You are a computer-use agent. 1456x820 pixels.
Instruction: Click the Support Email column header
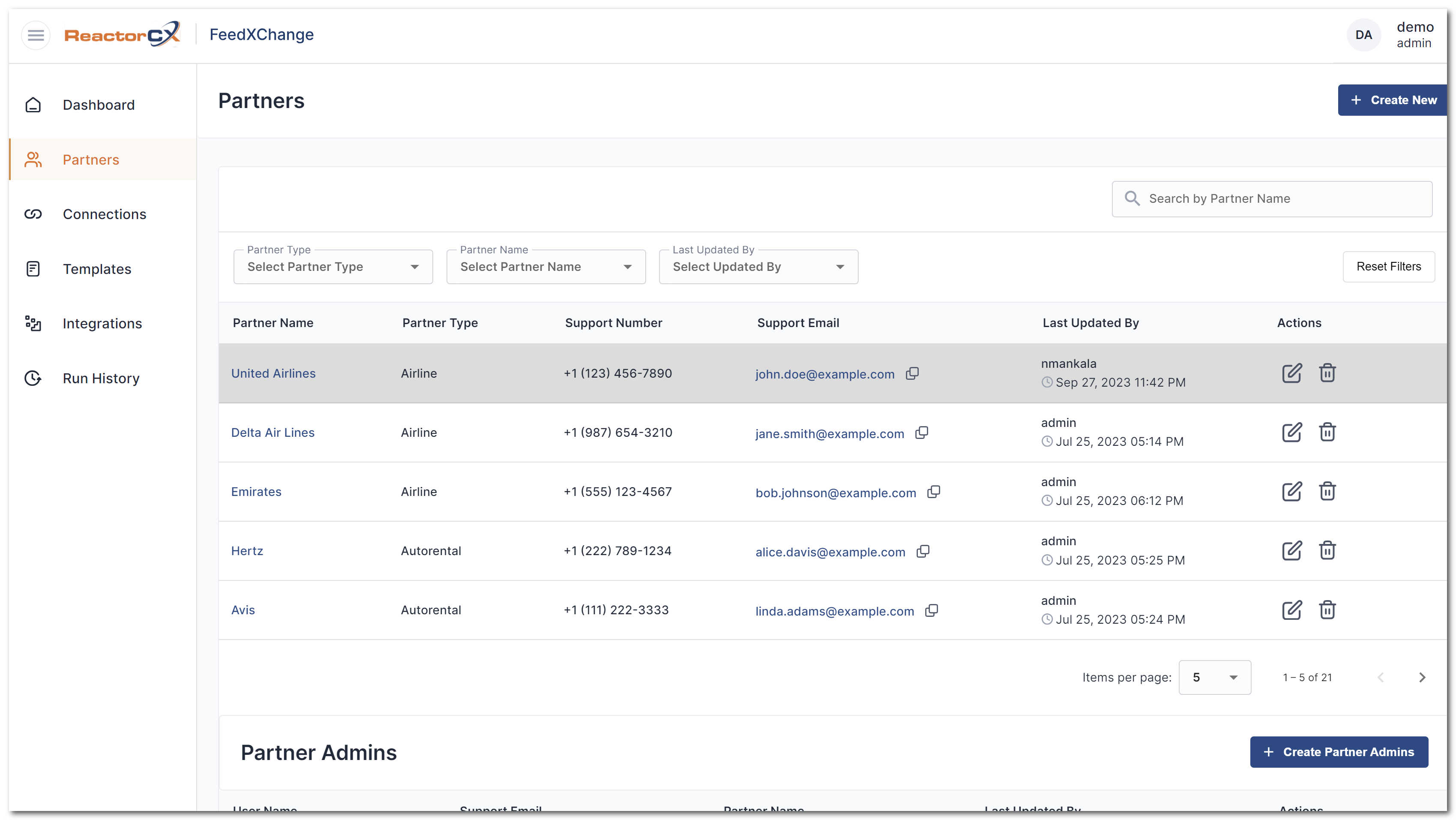[x=798, y=323]
